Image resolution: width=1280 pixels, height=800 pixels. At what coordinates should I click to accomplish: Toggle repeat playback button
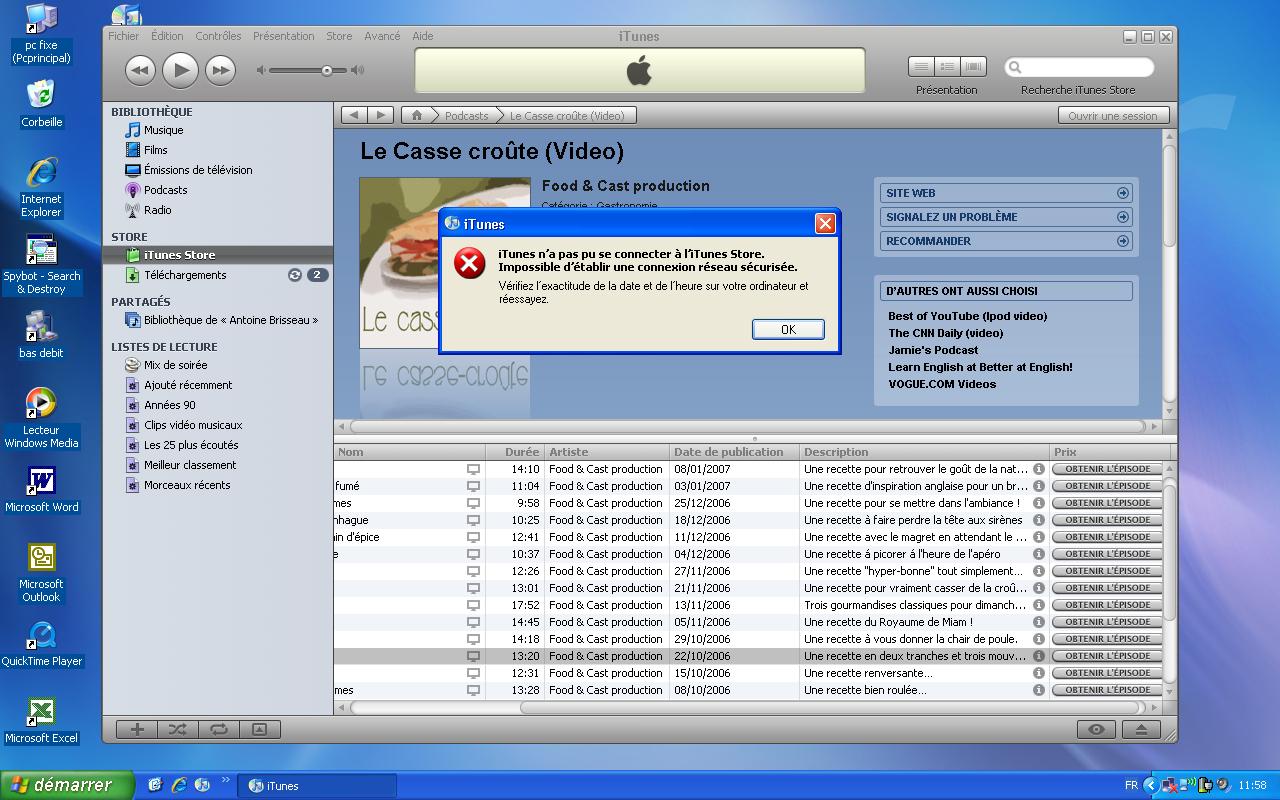tap(218, 729)
